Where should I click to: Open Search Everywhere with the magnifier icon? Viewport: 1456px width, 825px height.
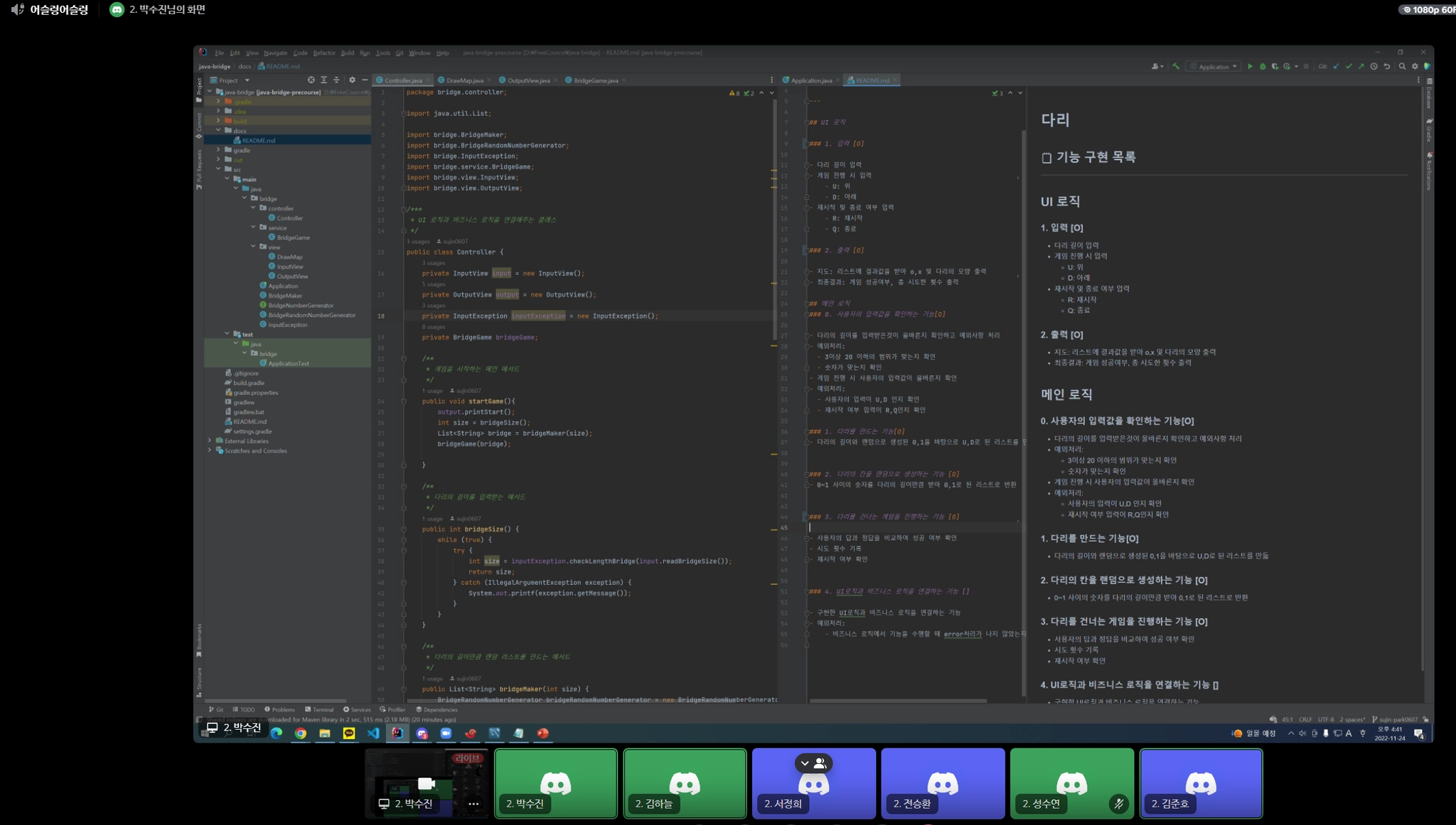1402,66
